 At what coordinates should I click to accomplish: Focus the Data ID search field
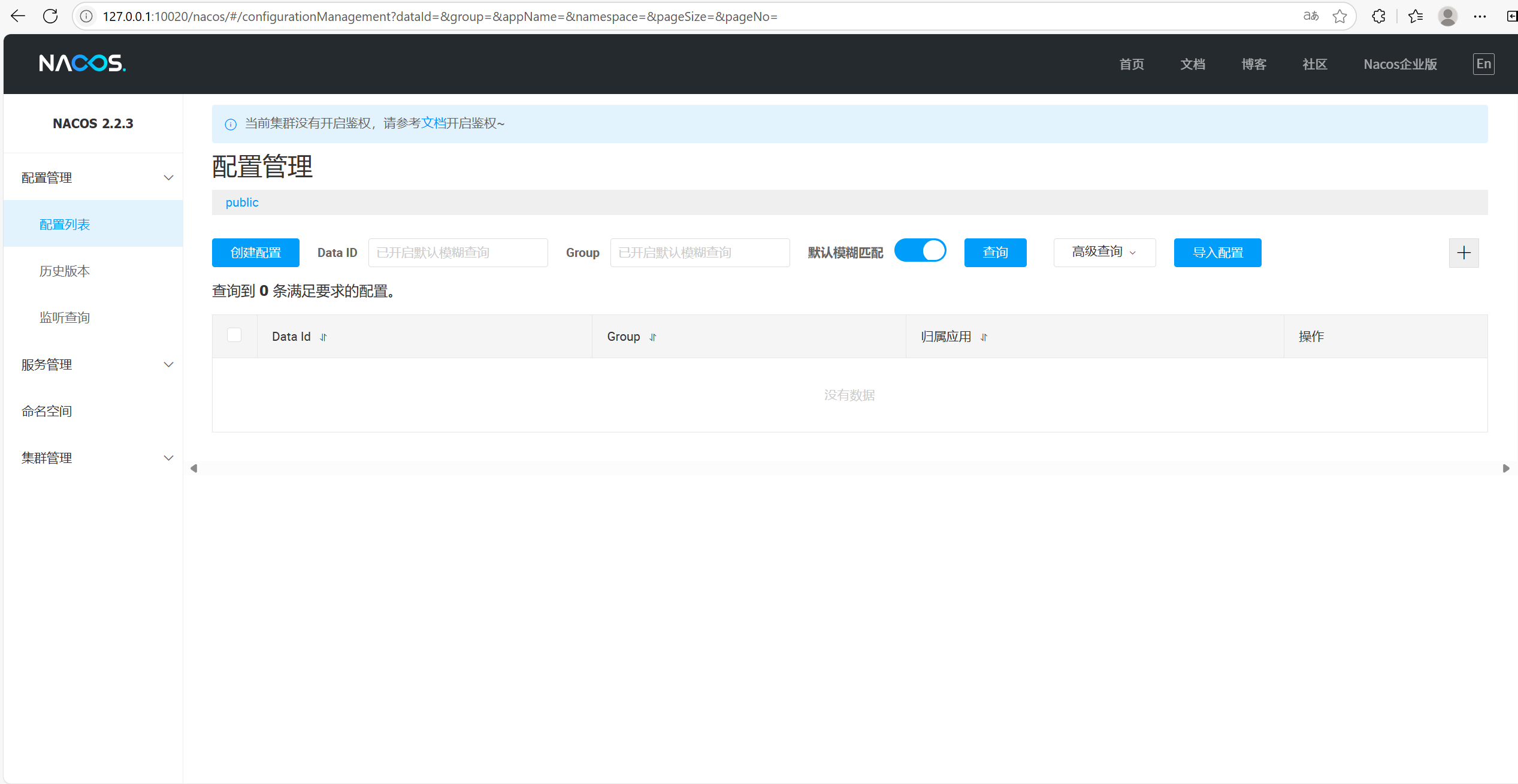click(x=458, y=253)
